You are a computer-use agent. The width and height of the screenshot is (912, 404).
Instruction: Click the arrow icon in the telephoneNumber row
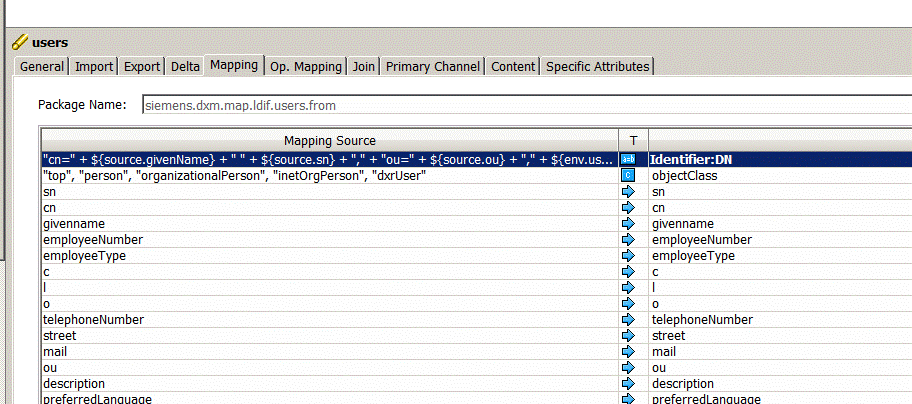629,319
